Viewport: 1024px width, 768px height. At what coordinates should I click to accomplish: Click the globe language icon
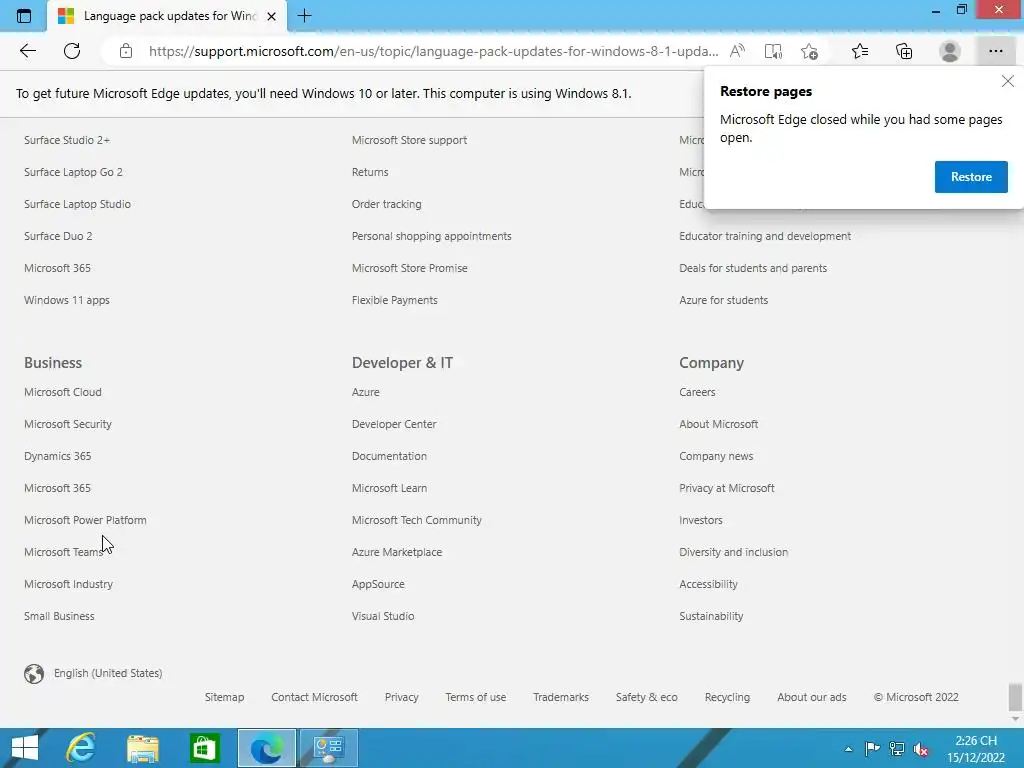point(34,673)
